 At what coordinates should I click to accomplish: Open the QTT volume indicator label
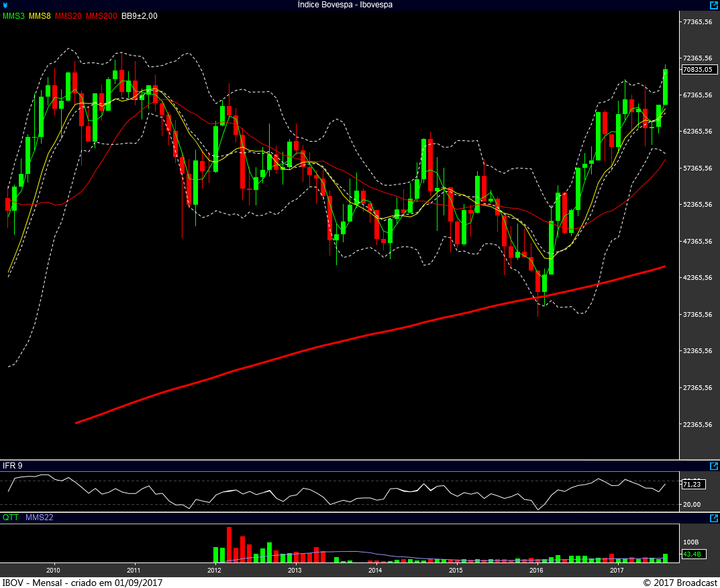10,518
